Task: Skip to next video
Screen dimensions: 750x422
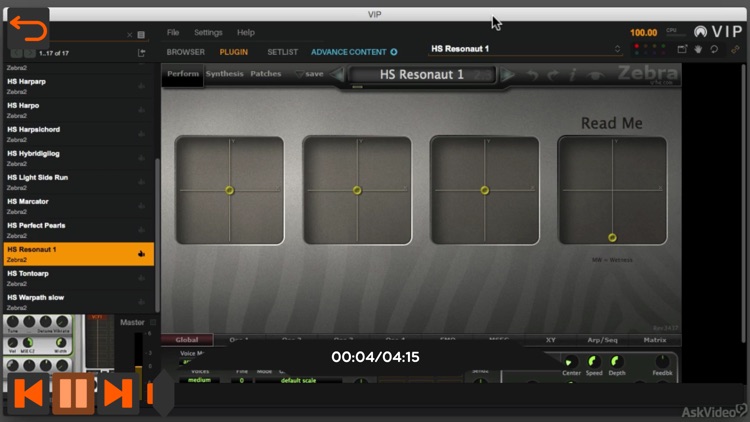Action: [118, 394]
